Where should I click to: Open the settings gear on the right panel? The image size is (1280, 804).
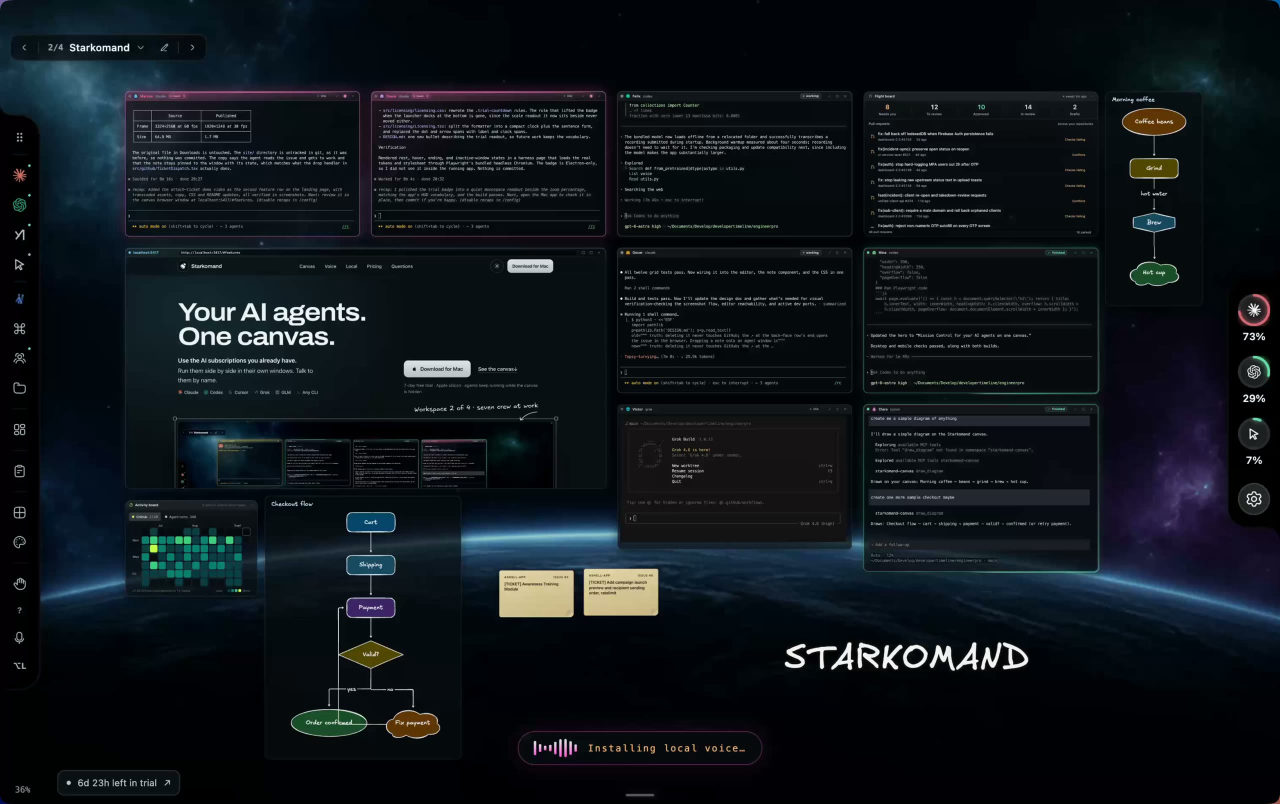coord(1253,499)
